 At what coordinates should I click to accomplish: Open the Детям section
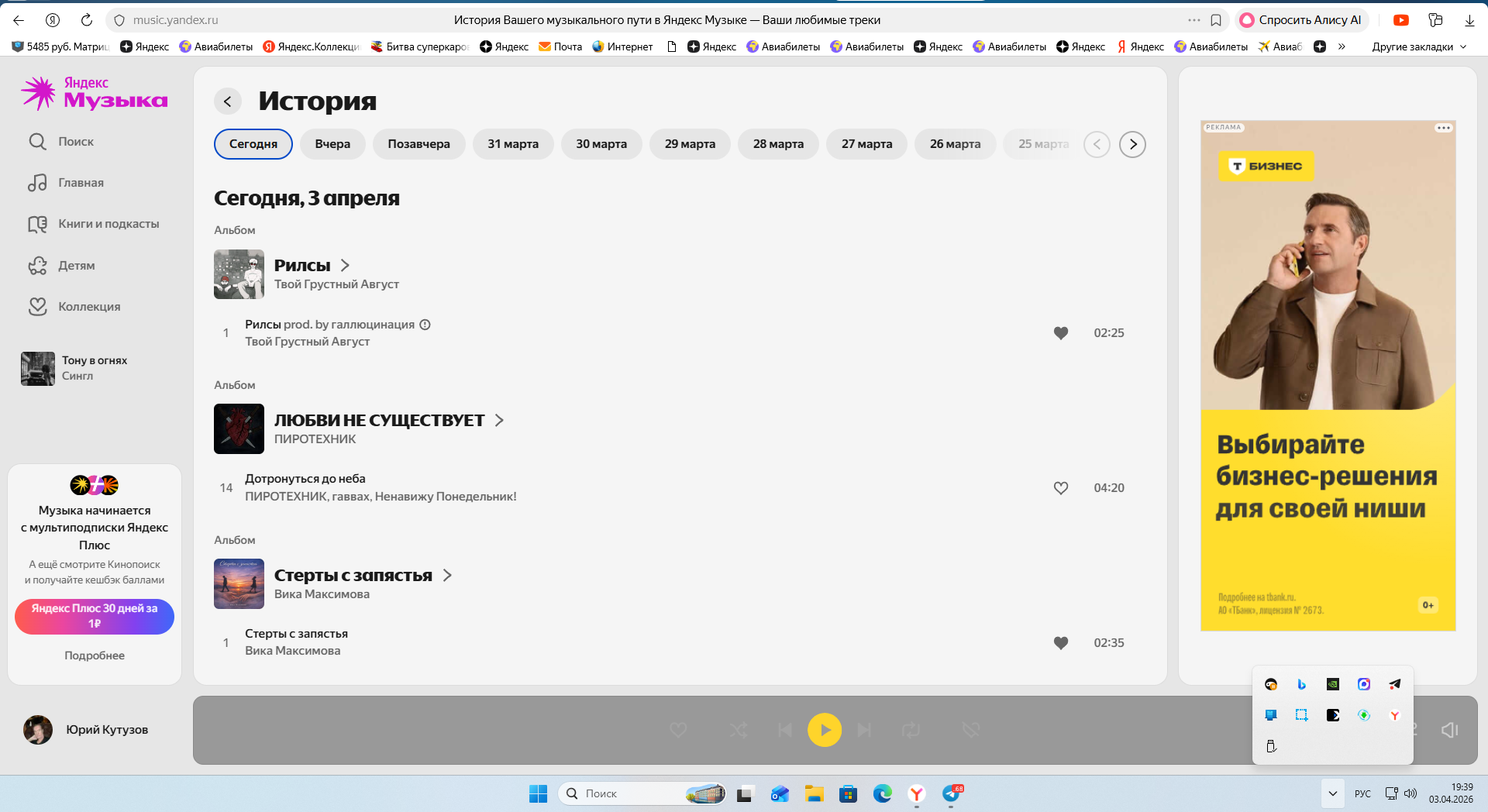coord(61,266)
